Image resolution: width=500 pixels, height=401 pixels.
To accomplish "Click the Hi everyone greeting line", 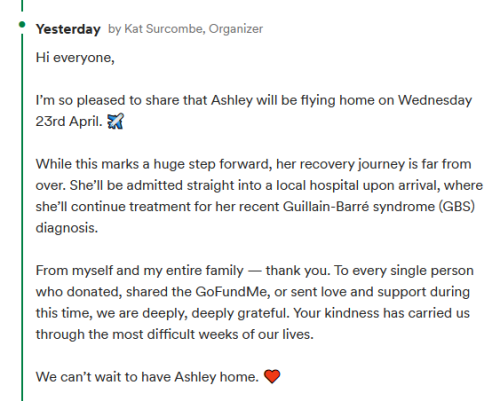I will 75,58.
